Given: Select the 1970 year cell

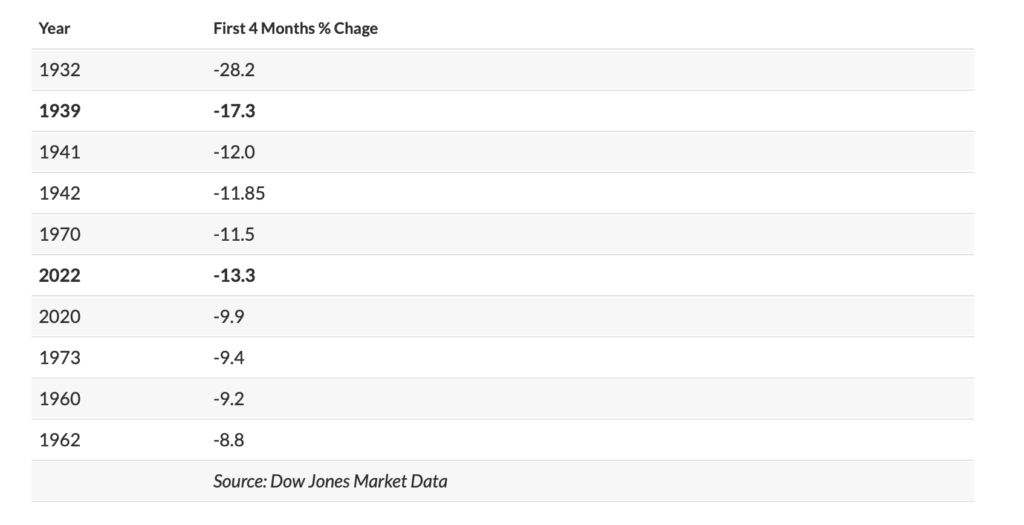Looking at the screenshot, I should coord(59,234).
